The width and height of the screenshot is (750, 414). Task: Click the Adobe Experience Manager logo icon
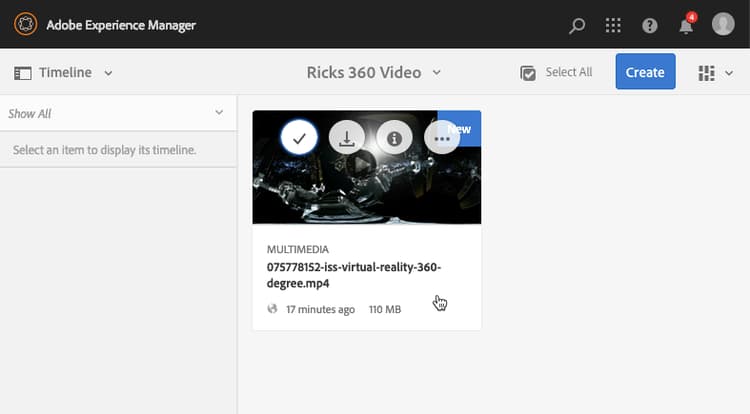click(x=25, y=24)
